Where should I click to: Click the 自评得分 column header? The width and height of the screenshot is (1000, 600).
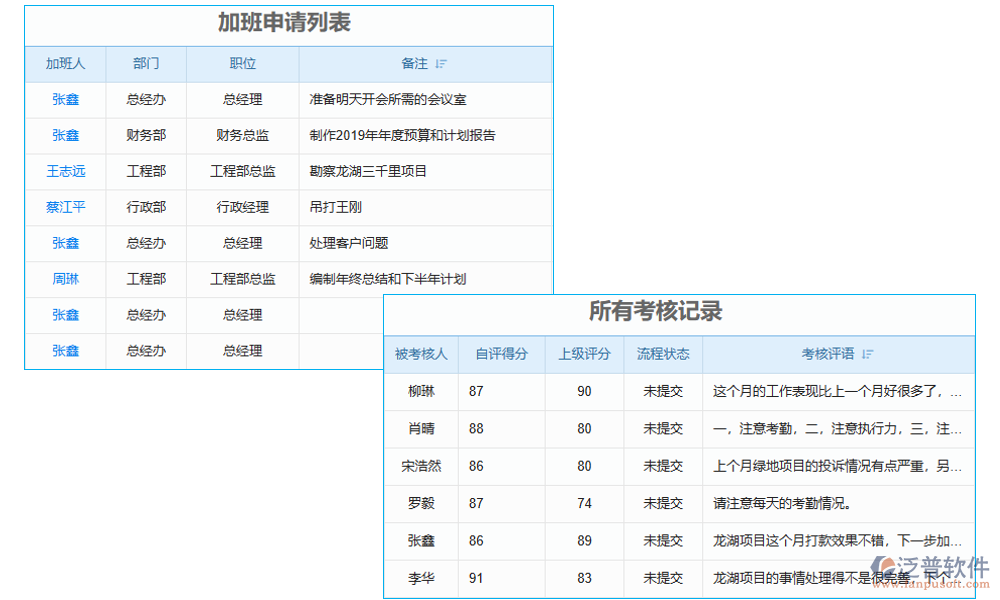tap(501, 353)
